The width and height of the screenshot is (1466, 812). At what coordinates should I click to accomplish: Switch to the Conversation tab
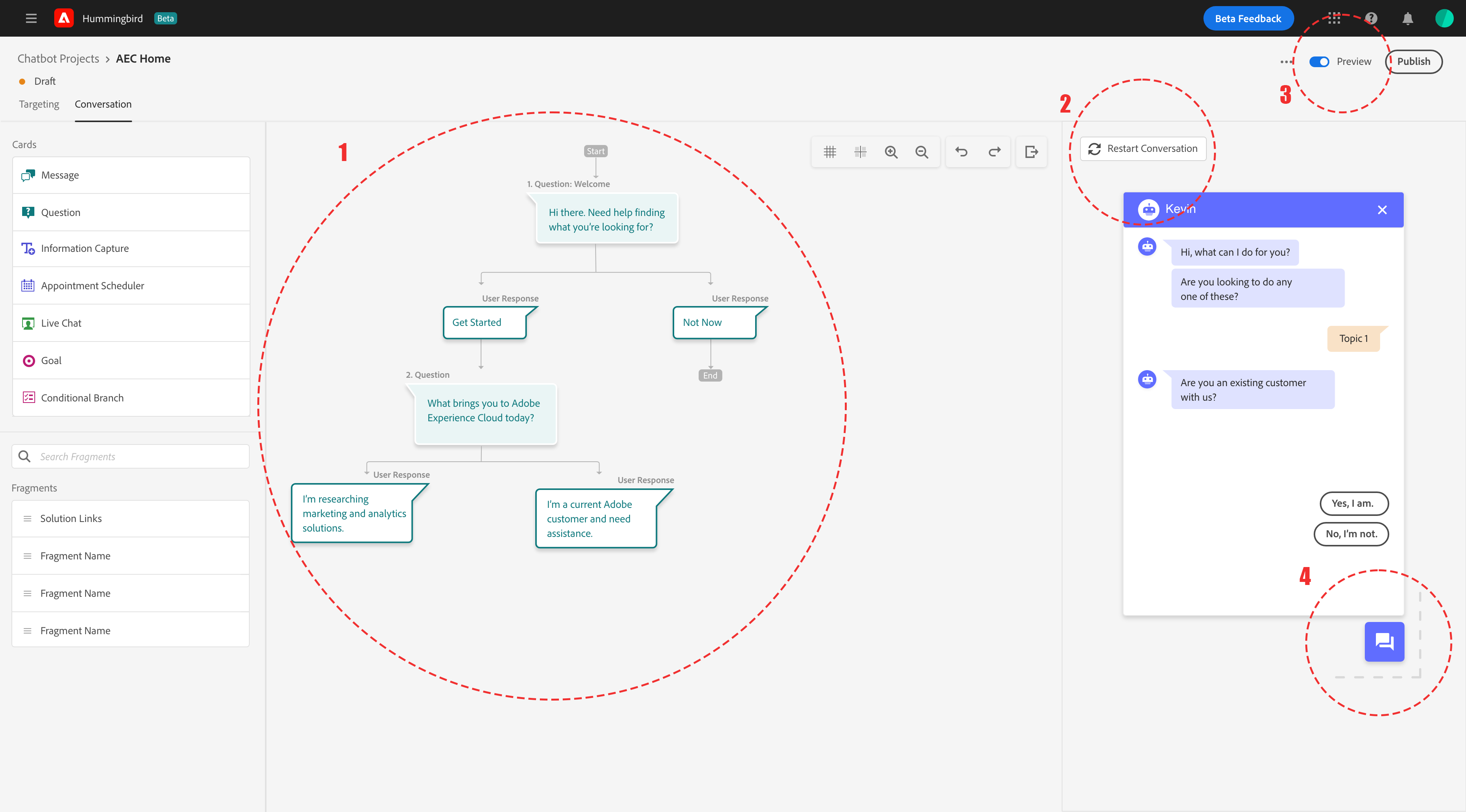(103, 104)
